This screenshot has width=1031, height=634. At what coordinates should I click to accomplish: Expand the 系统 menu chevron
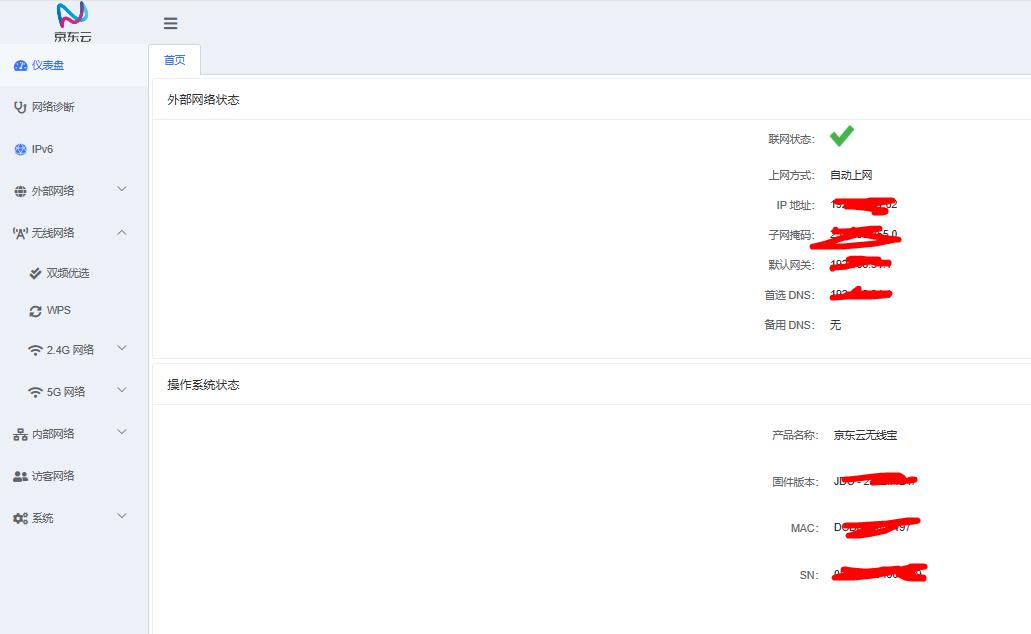(122, 516)
